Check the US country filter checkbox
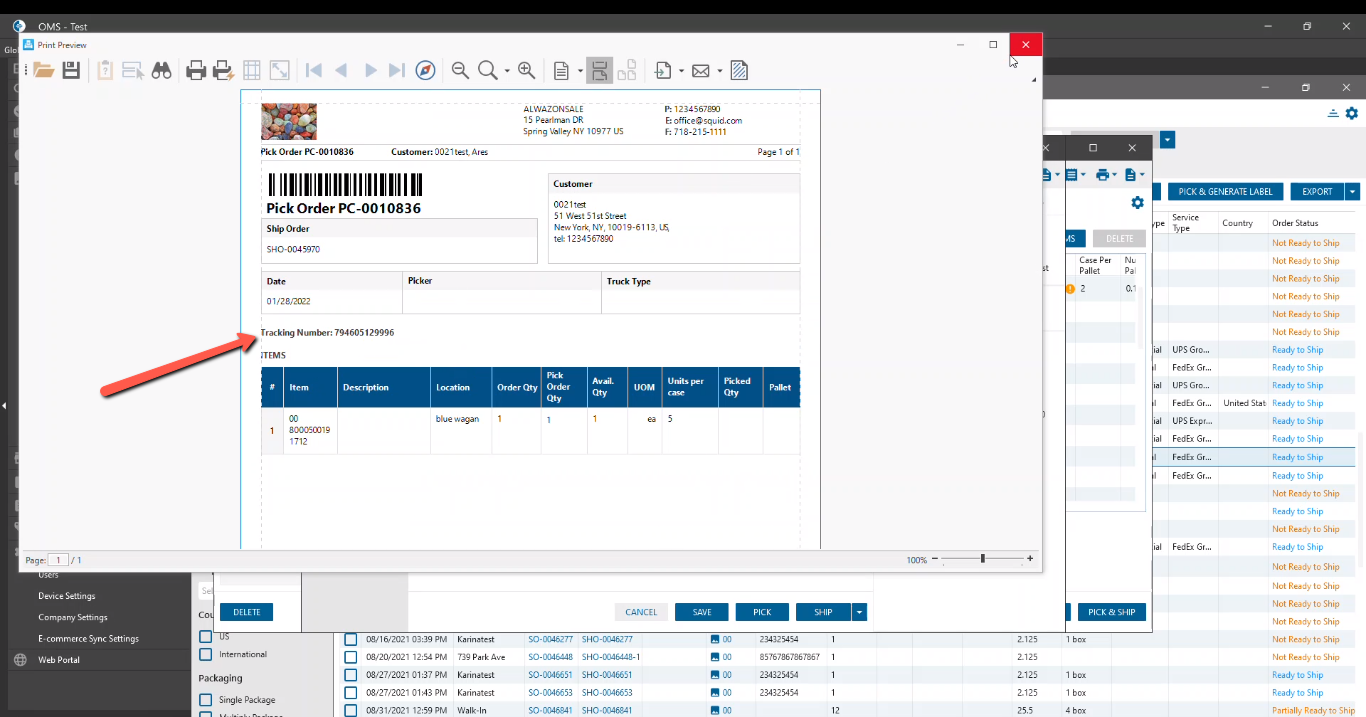The width and height of the screenshot is (1366, 717). (x=205, y=636)
